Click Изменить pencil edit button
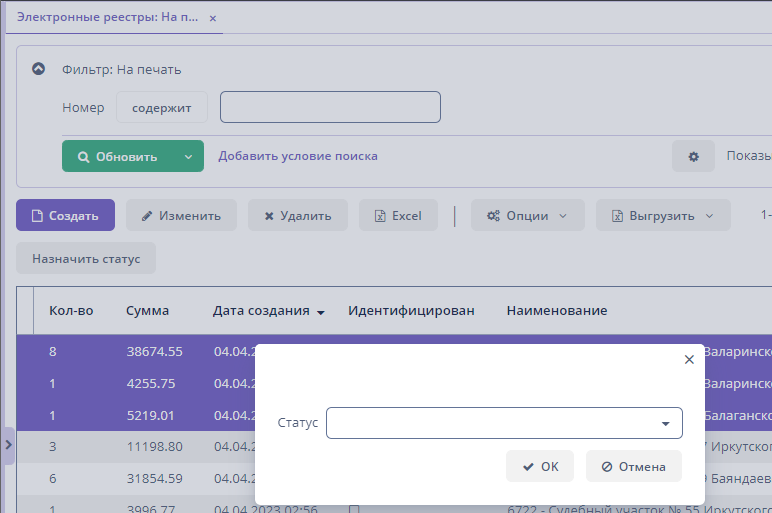772x513 pixels. pyautogui.click(x=181, y=216)
